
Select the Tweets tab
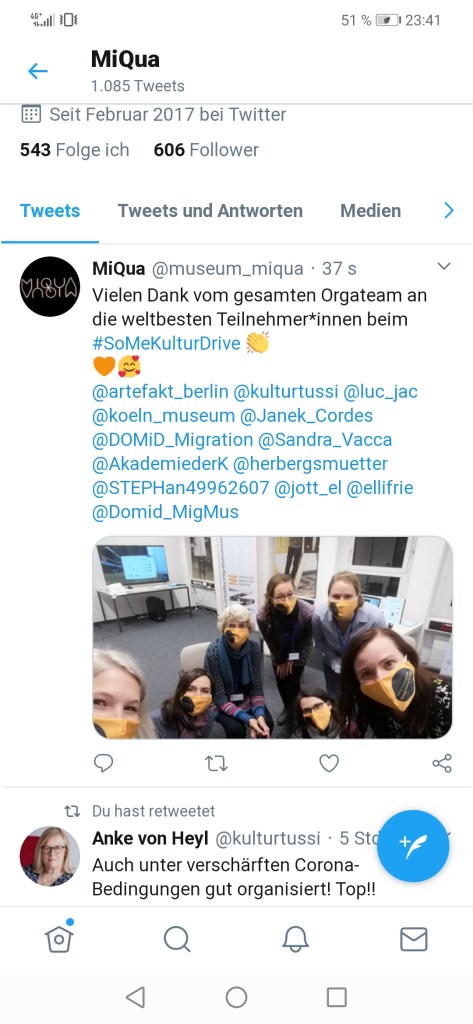50,211
